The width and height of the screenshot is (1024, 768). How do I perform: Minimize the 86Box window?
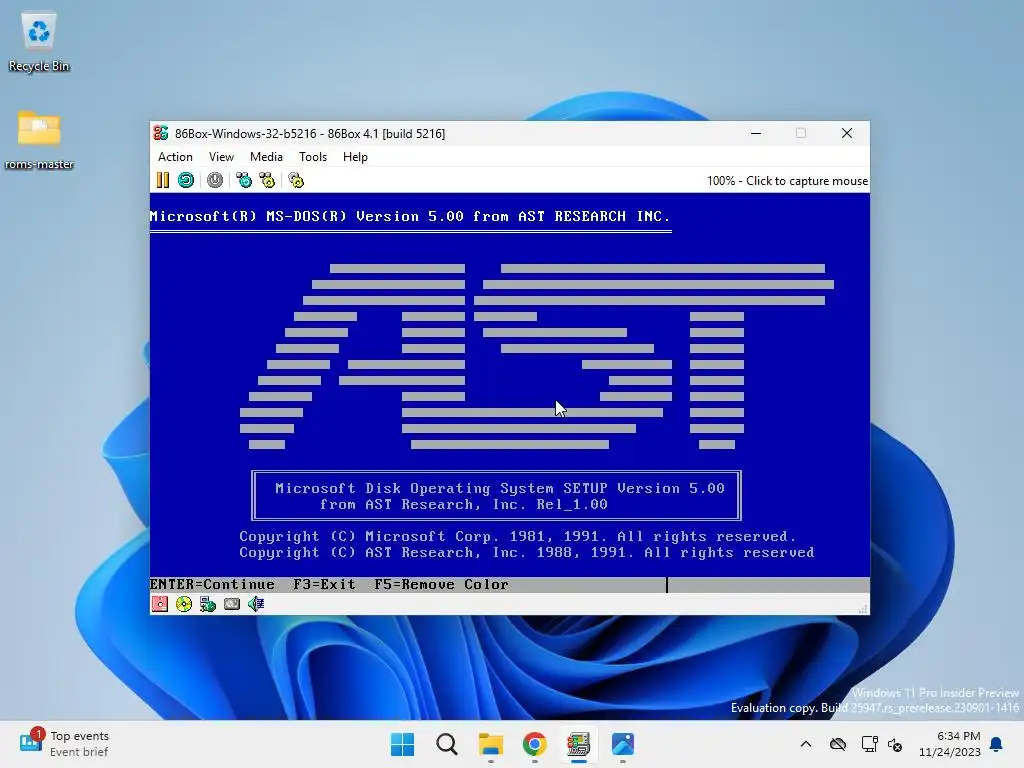click(x=756, y=133)
